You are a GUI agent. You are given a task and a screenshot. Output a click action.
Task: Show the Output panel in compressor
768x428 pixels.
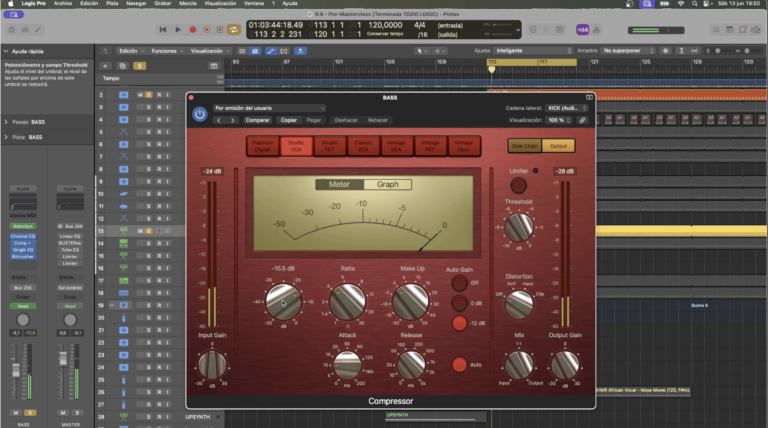click(558, 146)
